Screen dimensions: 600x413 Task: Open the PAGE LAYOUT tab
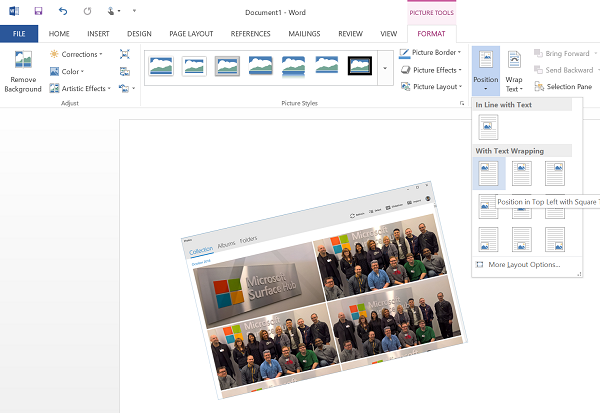pyautogui.click(x=190, y=33)
